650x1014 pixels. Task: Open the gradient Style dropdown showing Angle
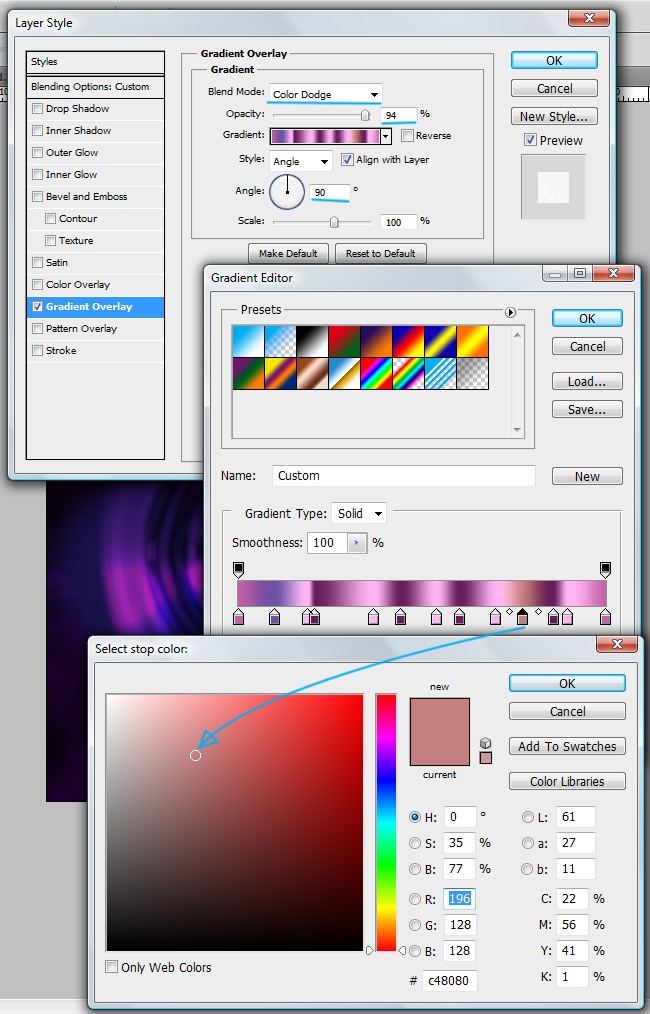(299, 161)
